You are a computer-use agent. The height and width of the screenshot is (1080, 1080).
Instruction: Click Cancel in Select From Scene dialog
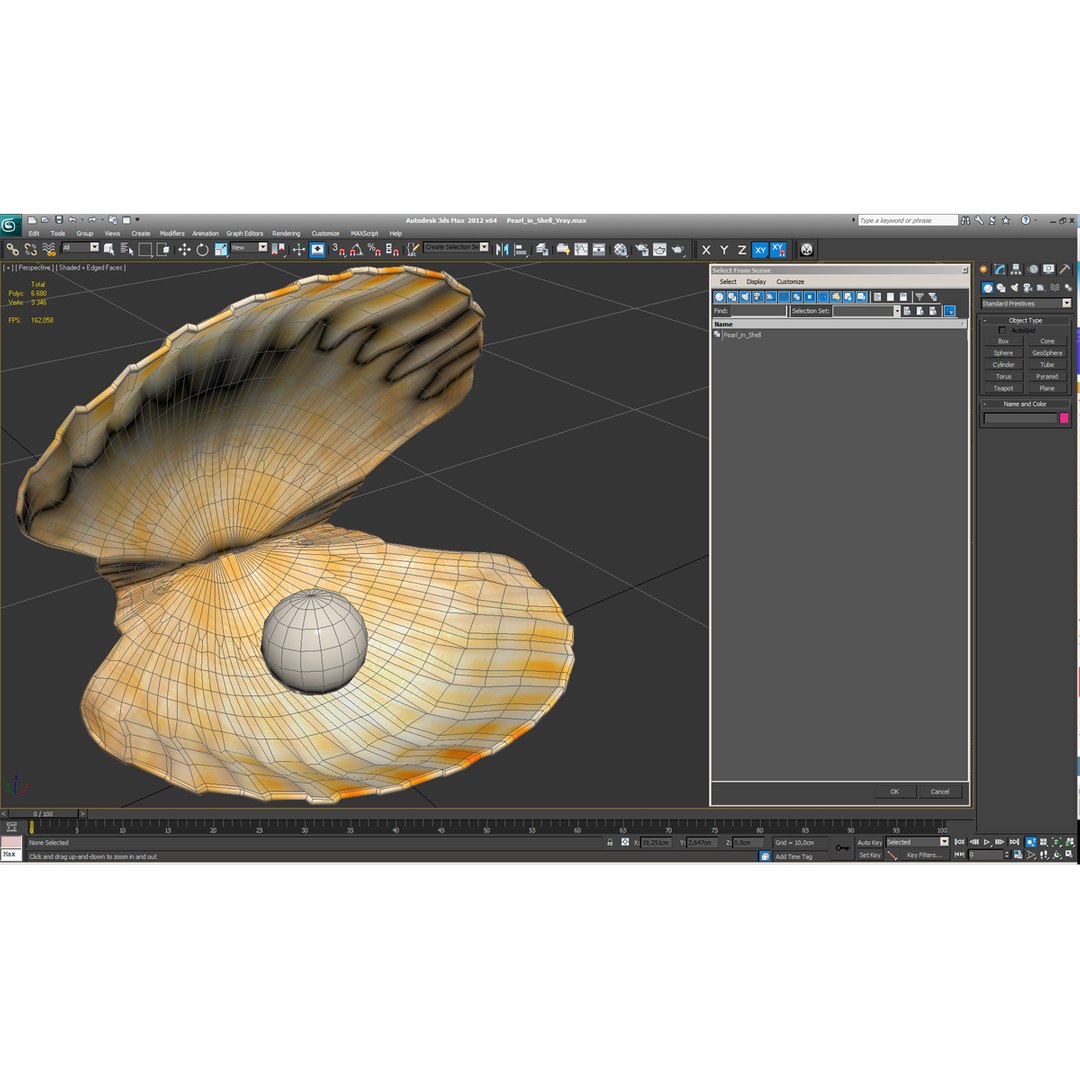tap(939, 791)
